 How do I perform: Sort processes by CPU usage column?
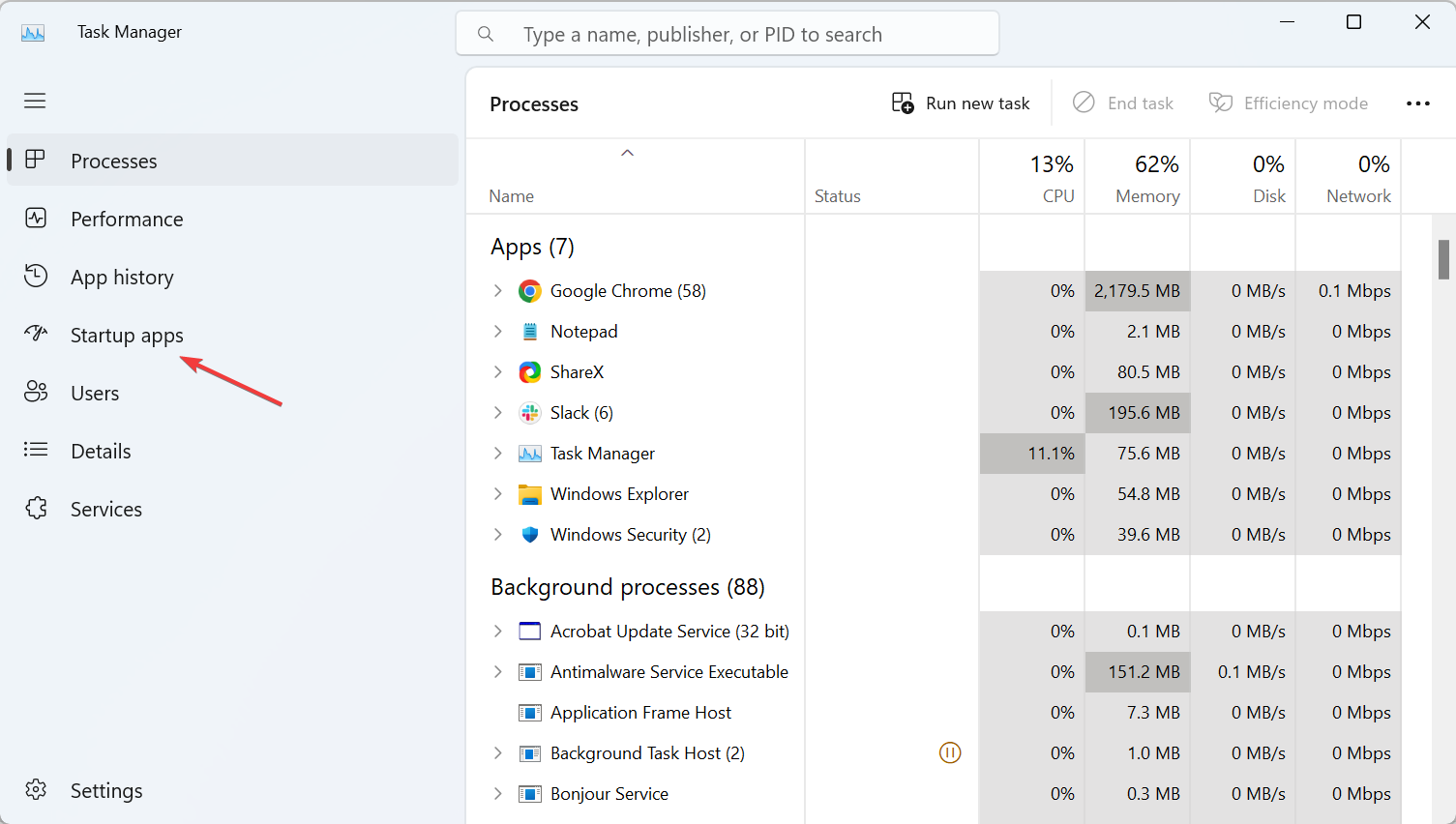1032,176
